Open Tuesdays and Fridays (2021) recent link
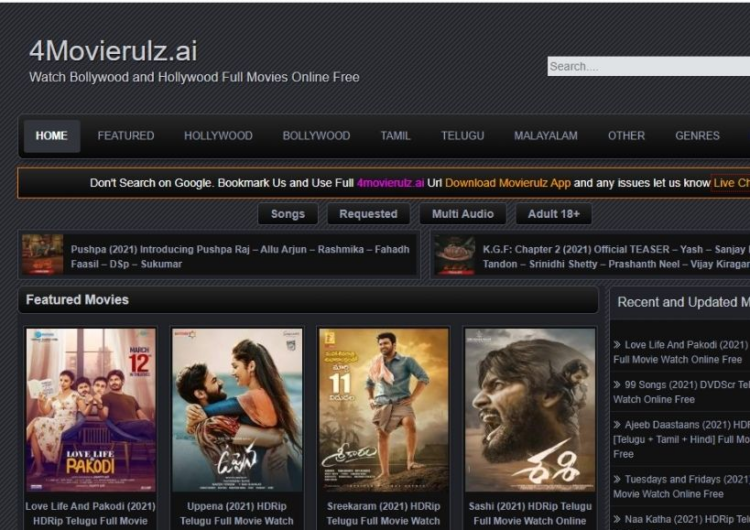Viewport: 750px width, 530px height. pos(681,486)
